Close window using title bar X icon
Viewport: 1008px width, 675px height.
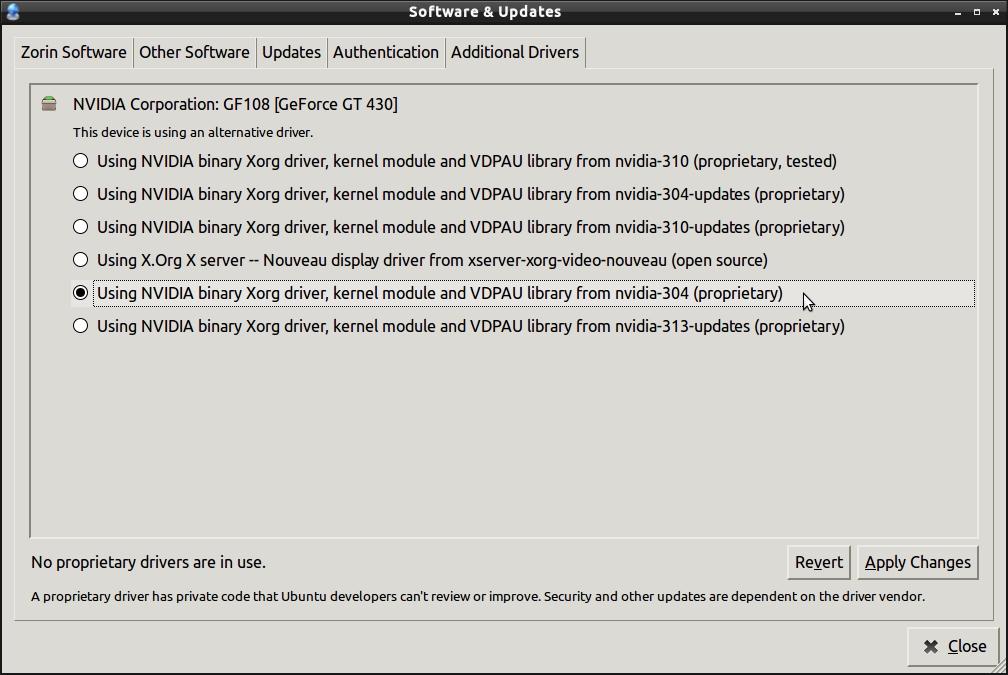(x=995, y=12)
